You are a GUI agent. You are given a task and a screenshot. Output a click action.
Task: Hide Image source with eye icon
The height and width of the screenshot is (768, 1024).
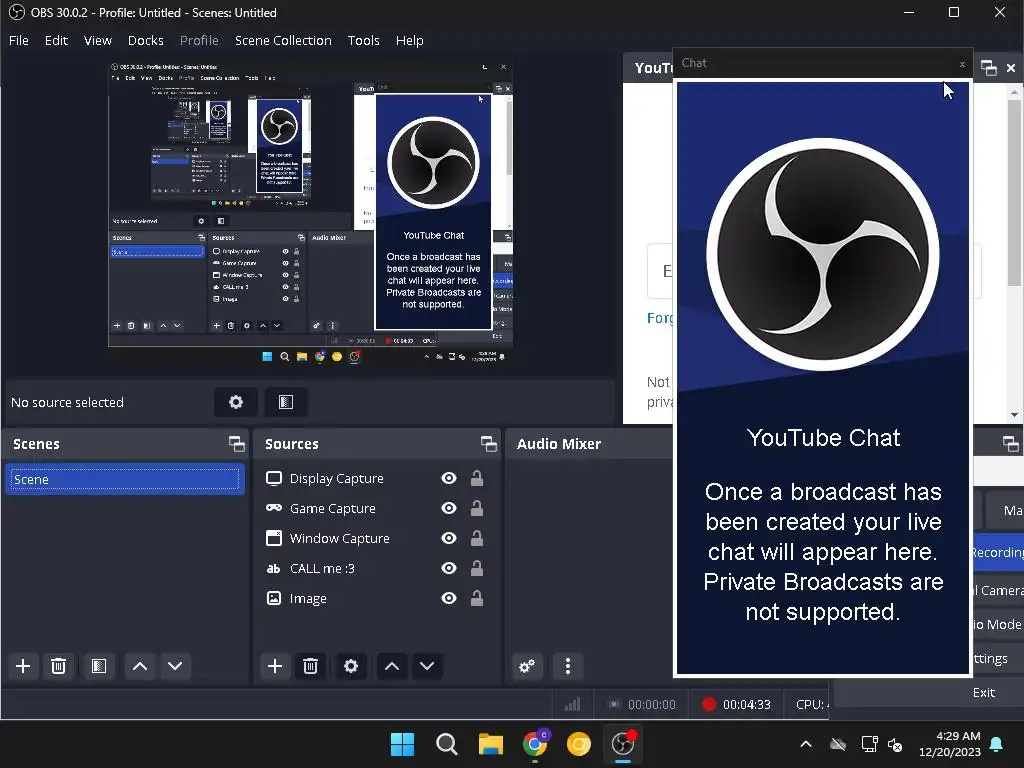[449, 598]
